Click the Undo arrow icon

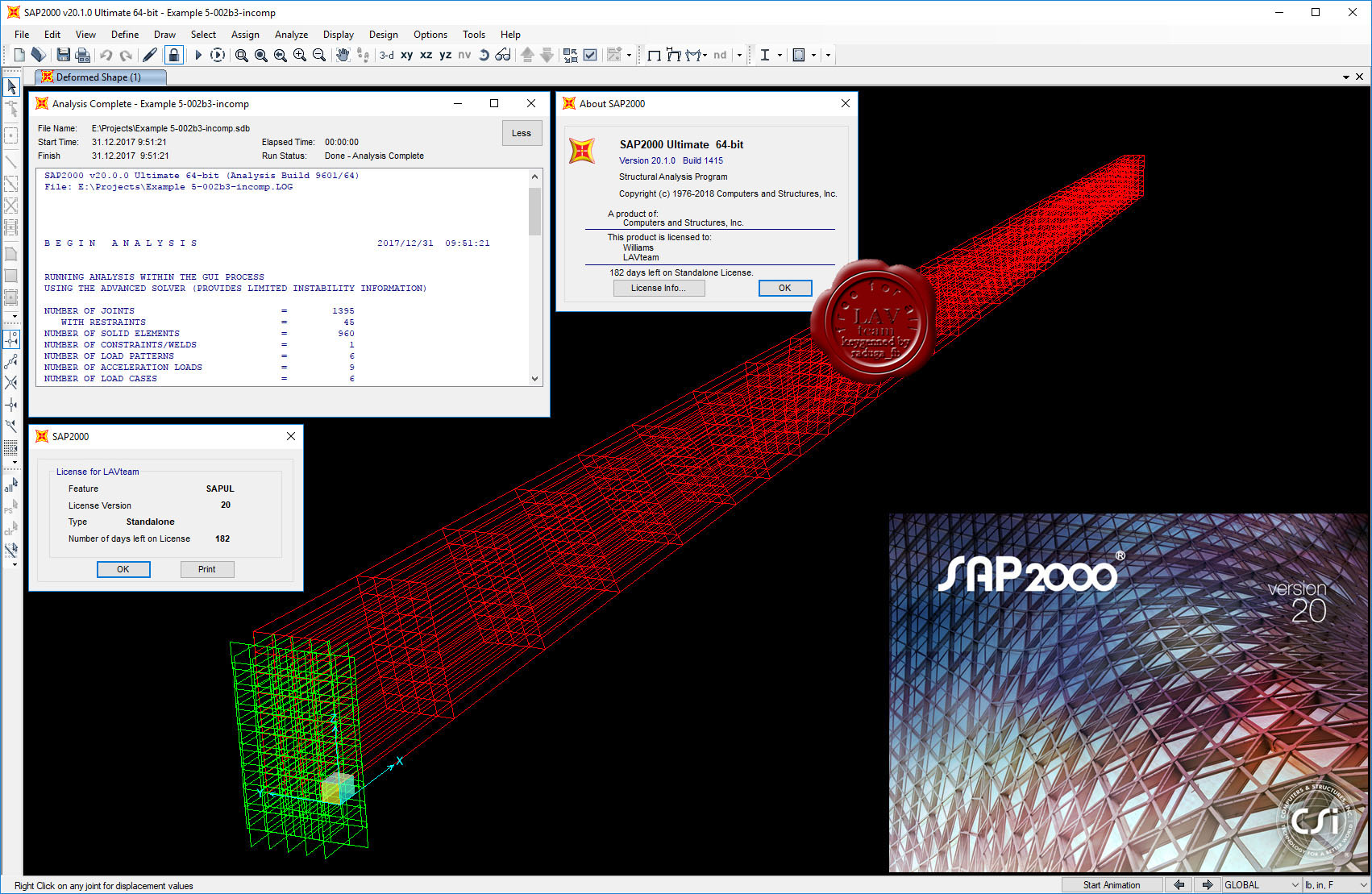106,55
